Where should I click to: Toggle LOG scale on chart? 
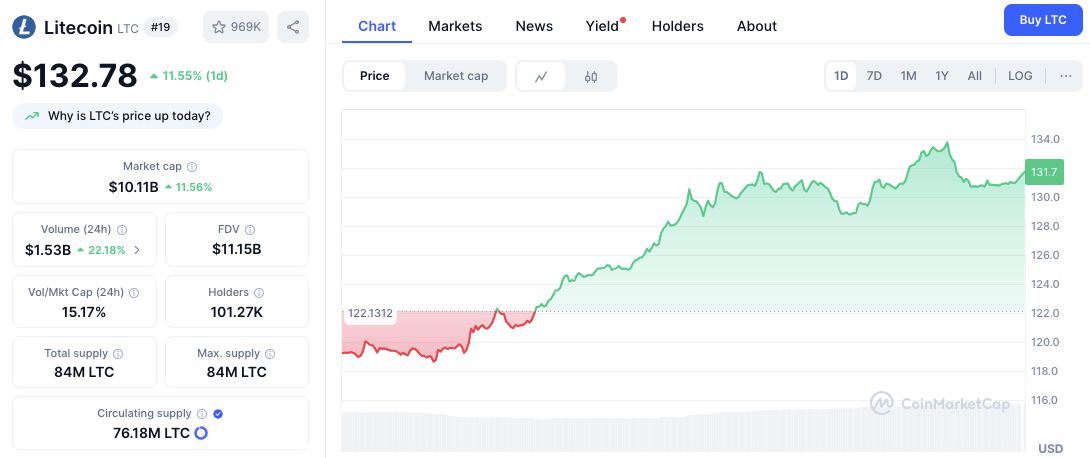[x=1020, y=76]
